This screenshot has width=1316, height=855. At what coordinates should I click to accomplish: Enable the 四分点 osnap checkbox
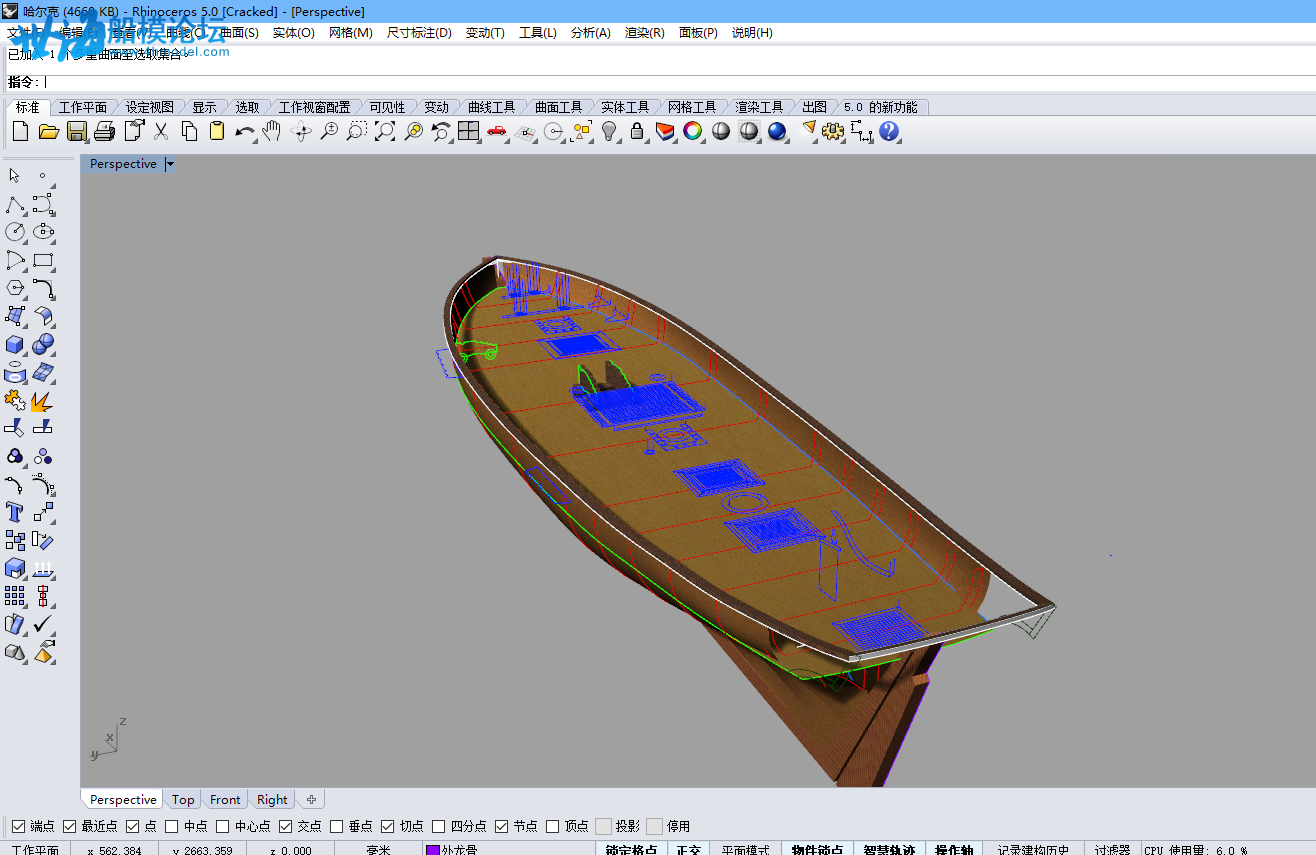click(439, 826)
